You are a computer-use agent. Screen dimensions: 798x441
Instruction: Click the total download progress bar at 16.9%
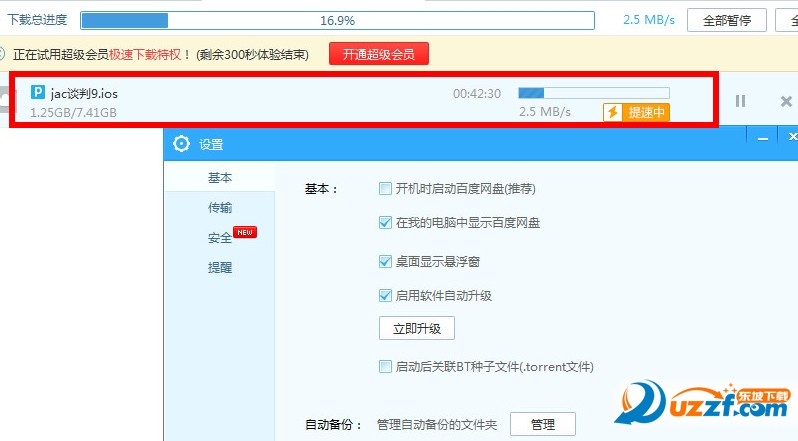tap(337, 20)
